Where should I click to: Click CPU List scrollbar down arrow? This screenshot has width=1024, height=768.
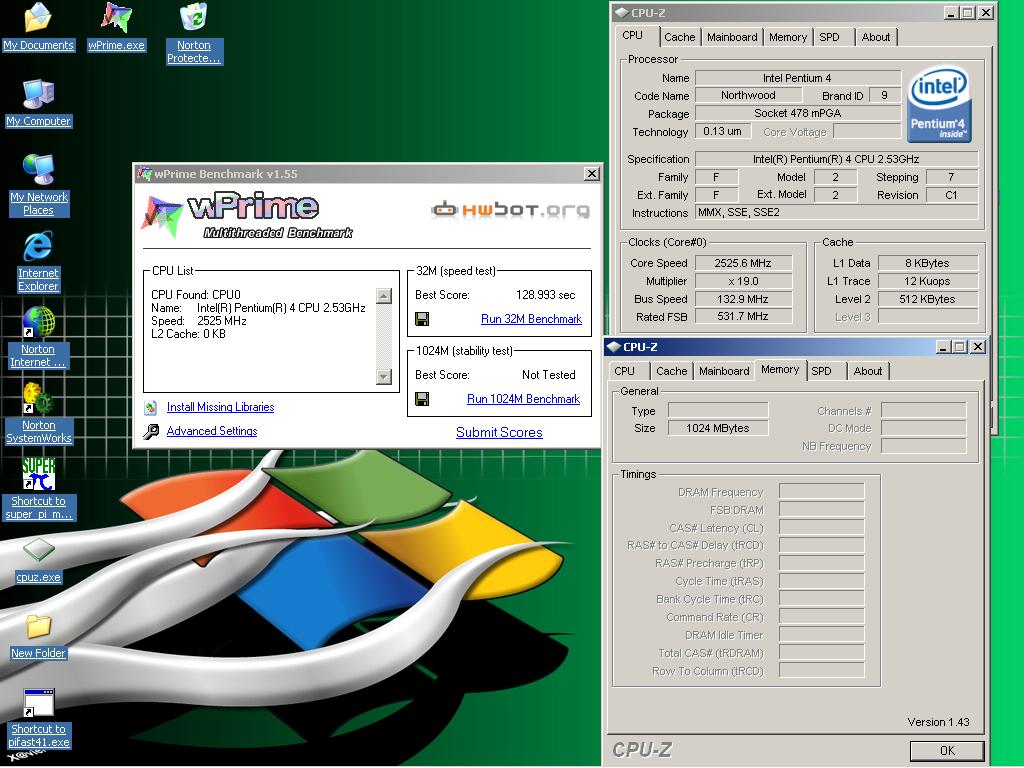[384, 377]
